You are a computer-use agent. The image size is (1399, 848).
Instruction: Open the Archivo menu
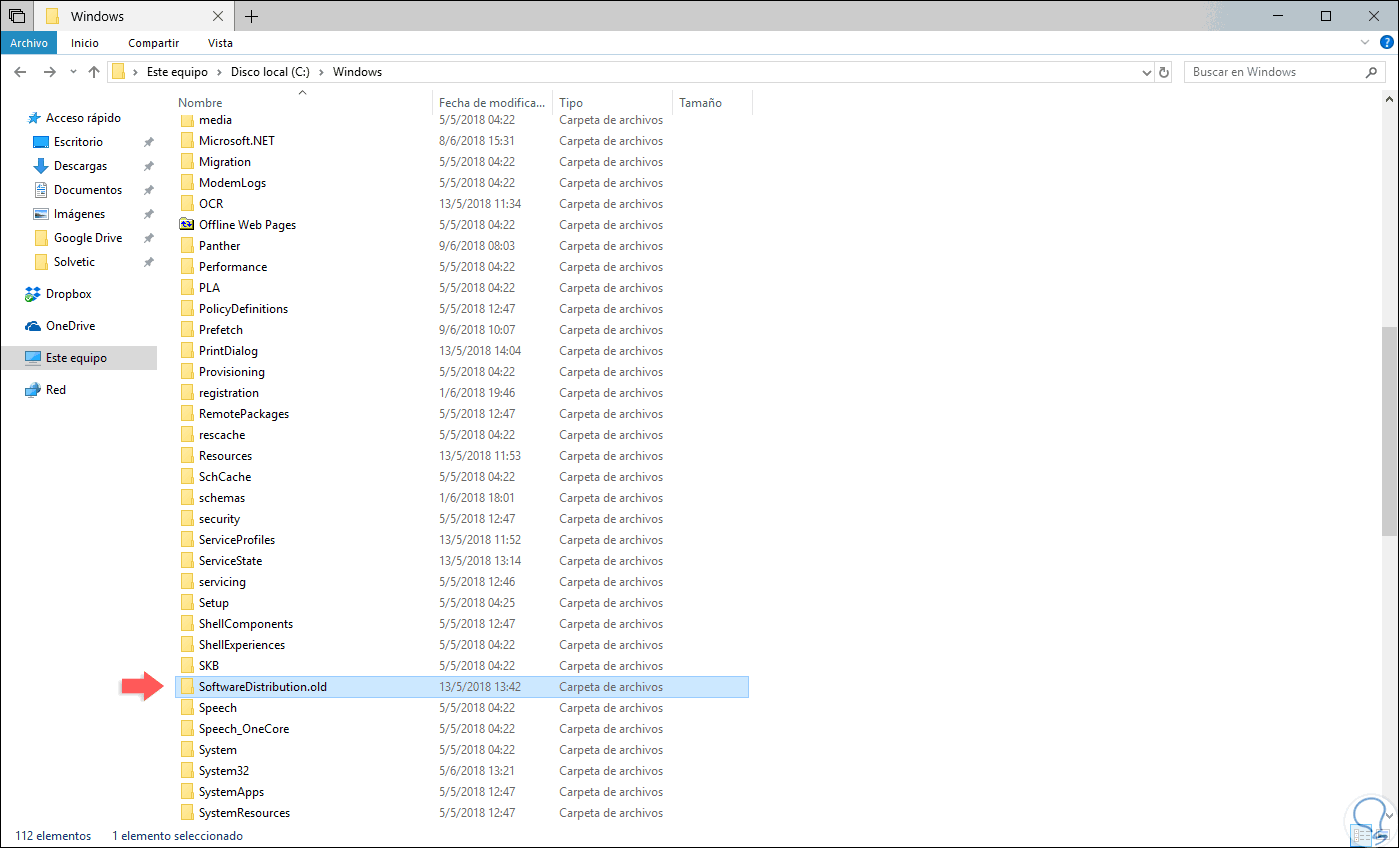pos(29,43)
